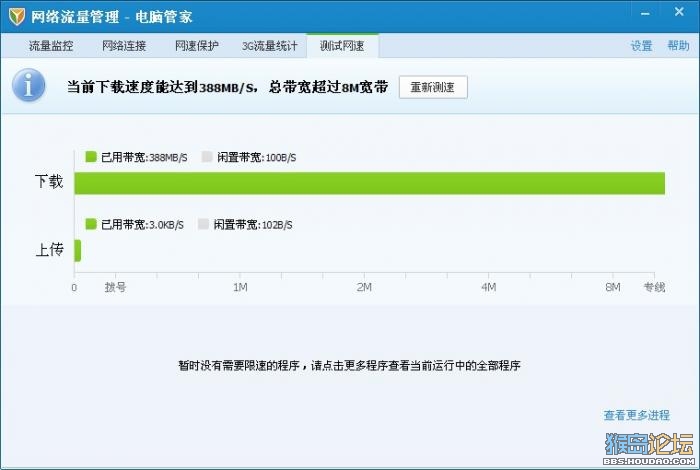Click green swatch beside 已用带宽:388MB/S
Screen dimensions: 700x470
[91, 157]
